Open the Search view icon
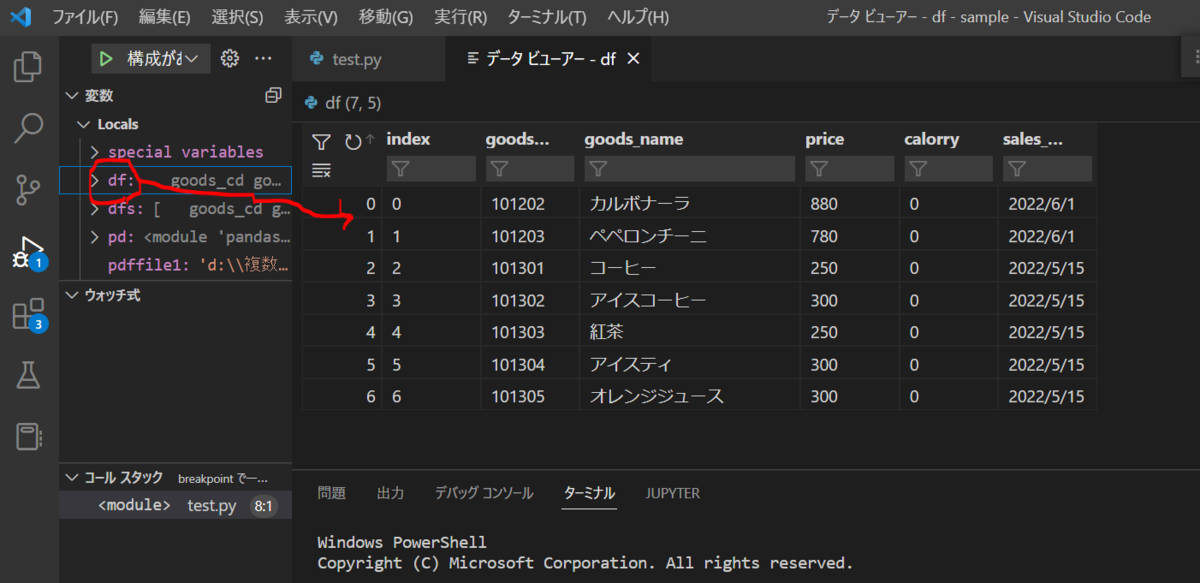Viewport: 1200px width, 583px height. (x=27, y=128)
